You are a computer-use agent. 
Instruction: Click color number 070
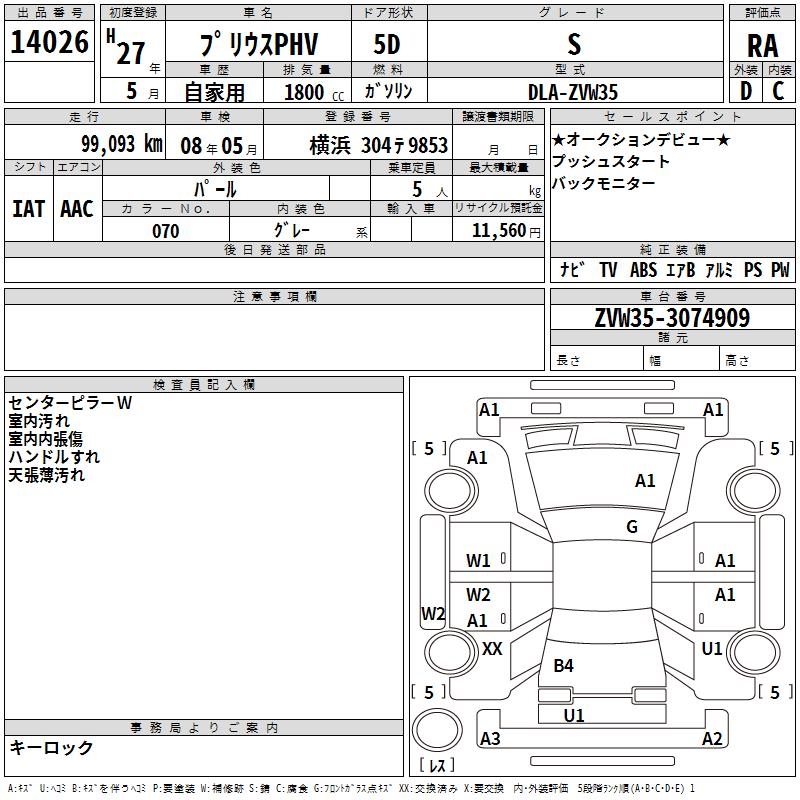(x=166, y=231)
